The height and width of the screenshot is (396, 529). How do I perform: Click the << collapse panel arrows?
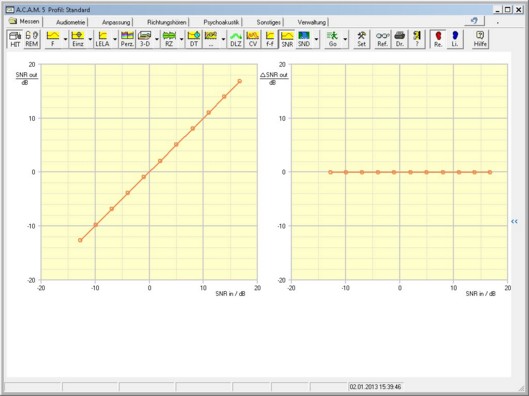point(514,222)
